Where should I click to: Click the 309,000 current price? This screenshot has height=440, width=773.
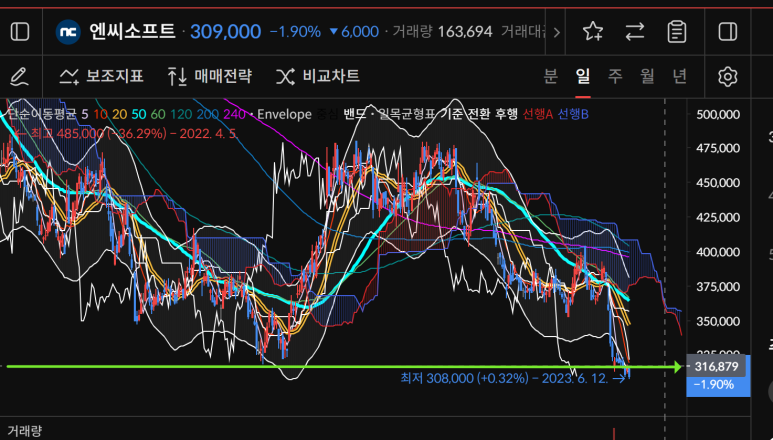(225, 32)
